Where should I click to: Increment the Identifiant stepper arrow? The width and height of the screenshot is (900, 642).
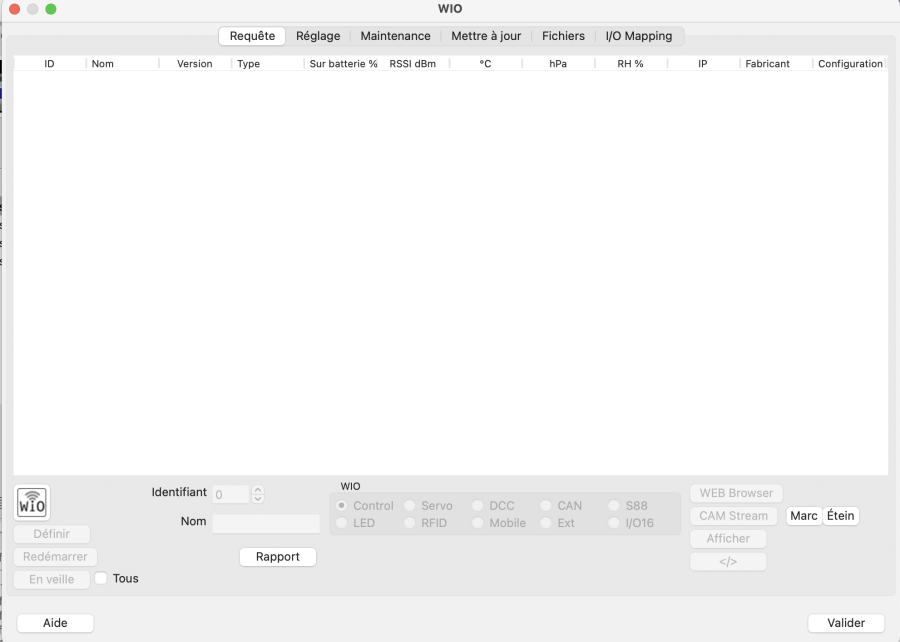(258, 490)
